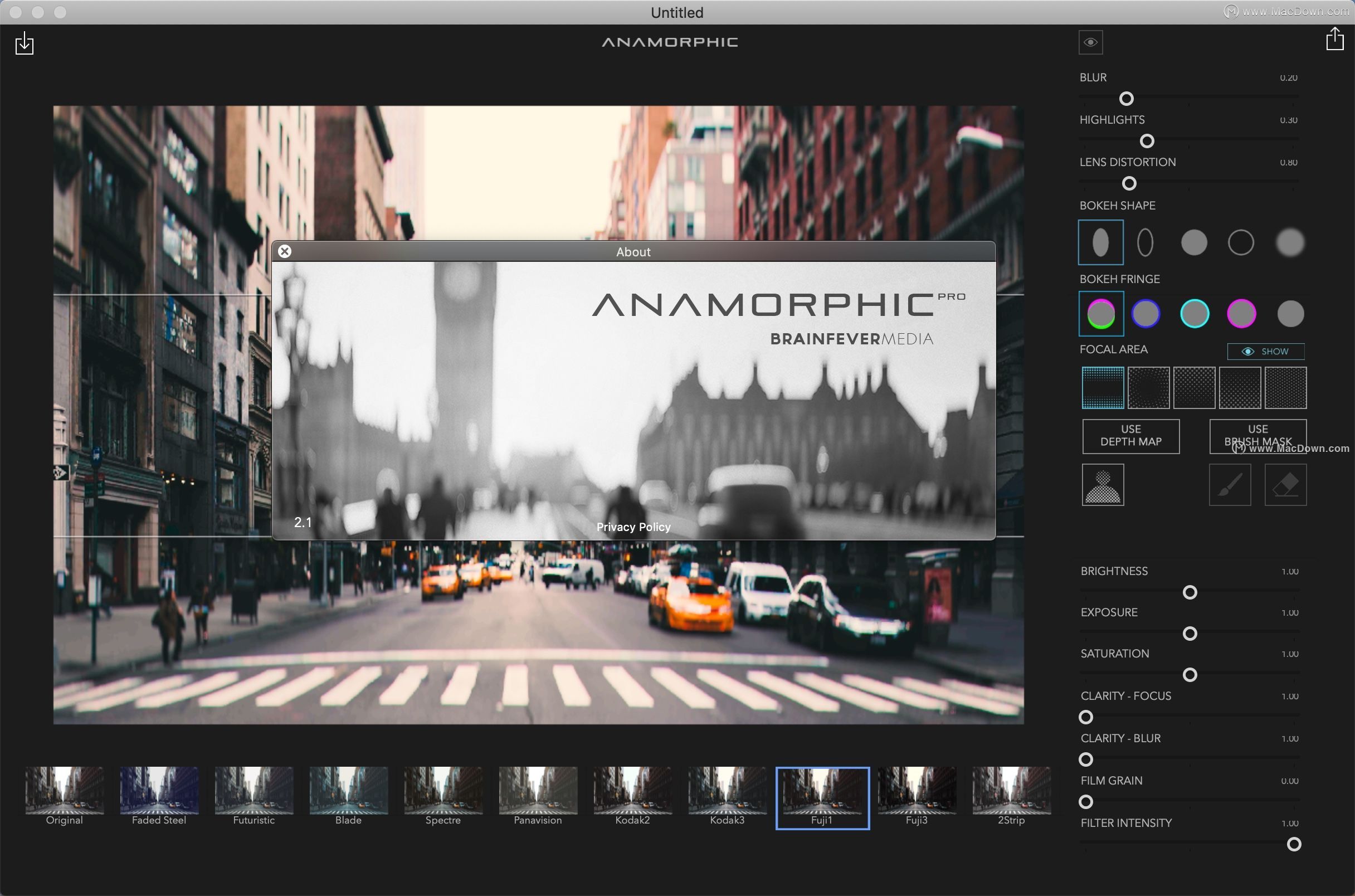Click the Clarity - Focus slider handle
Screen dimensions: 1355x896
(x=1085, y=717)
